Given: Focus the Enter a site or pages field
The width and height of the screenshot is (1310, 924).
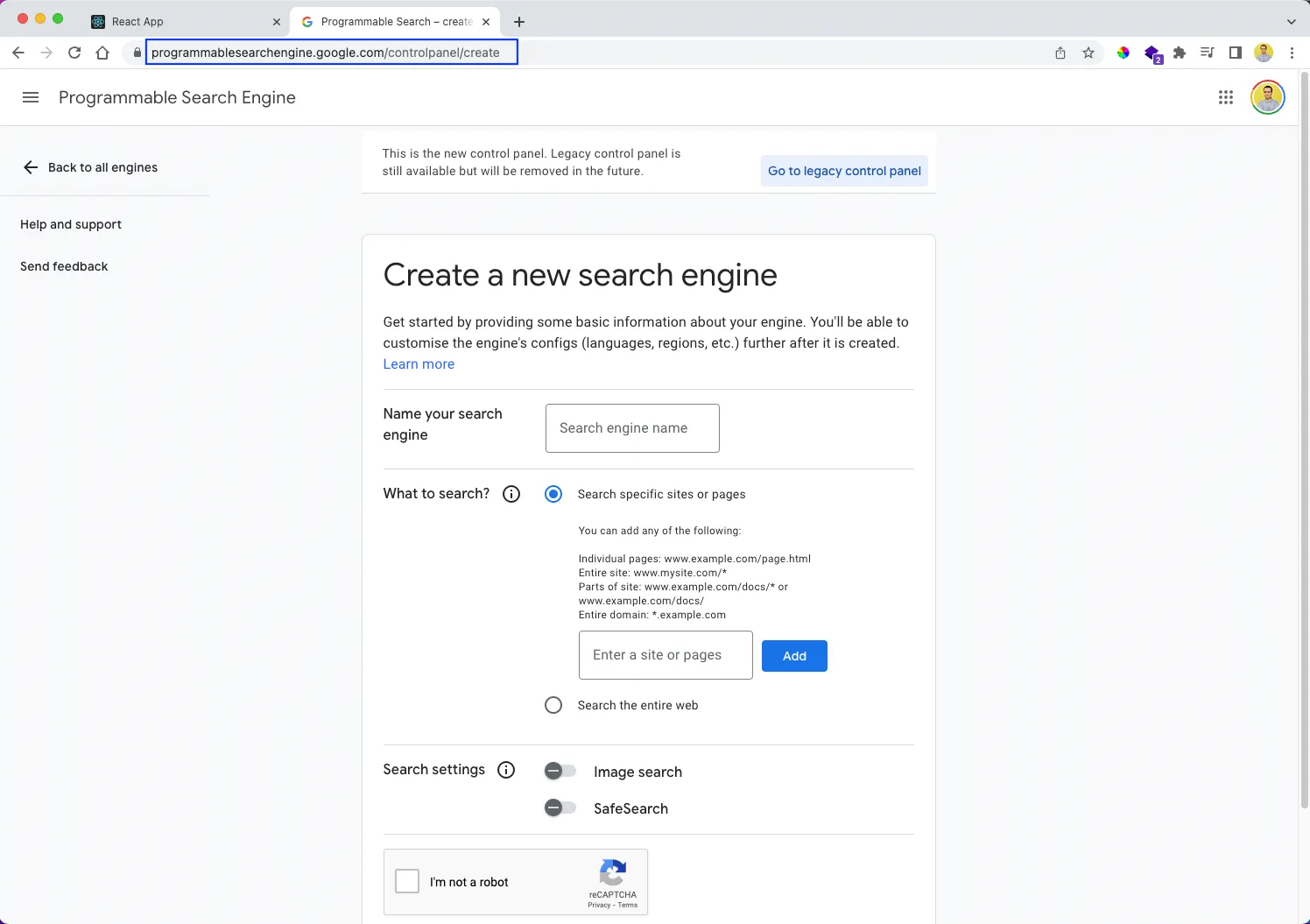Looking at the screenshot, I should coord(666,655).
